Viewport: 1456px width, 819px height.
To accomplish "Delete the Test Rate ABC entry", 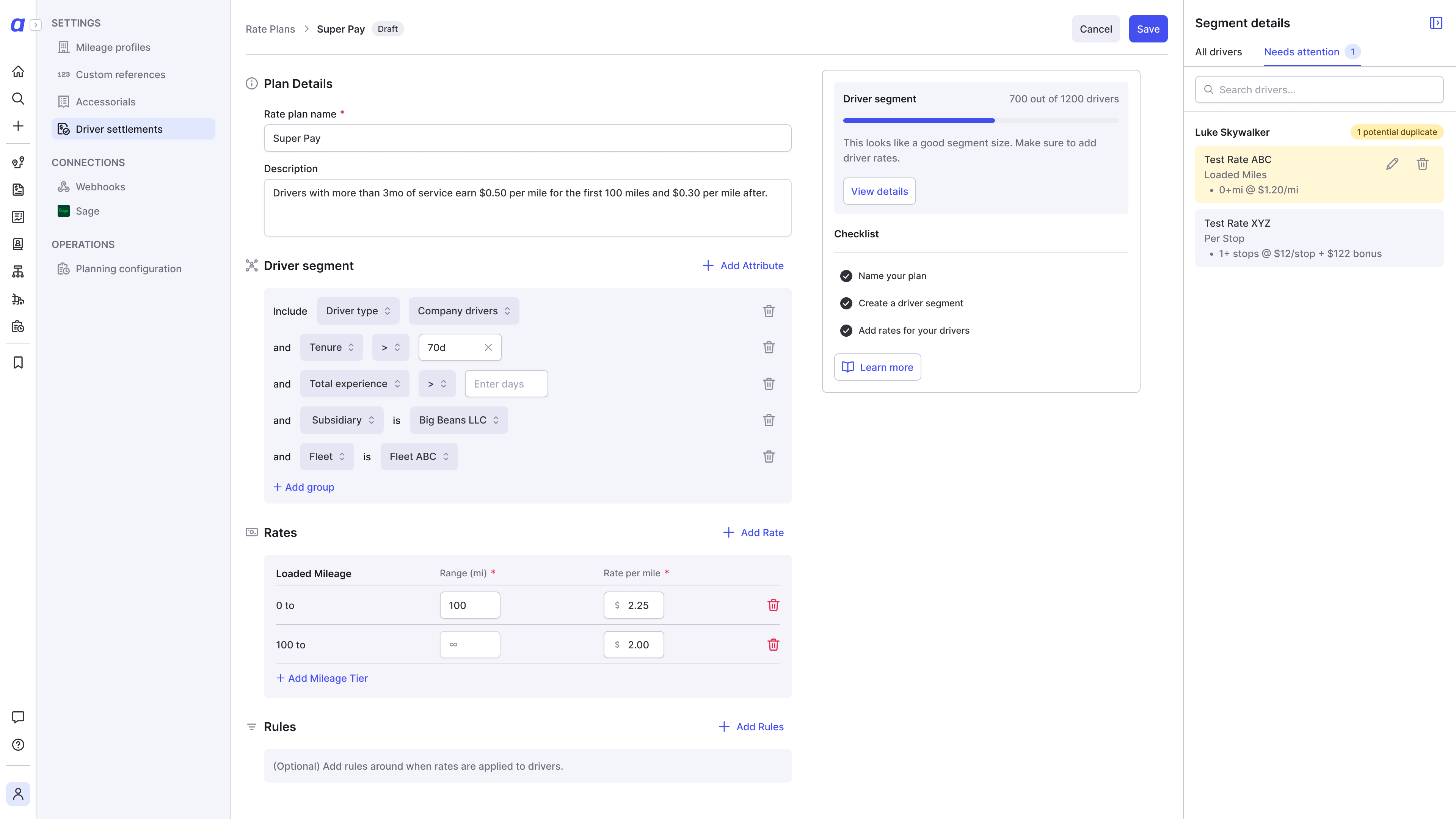I will 1423,164.
